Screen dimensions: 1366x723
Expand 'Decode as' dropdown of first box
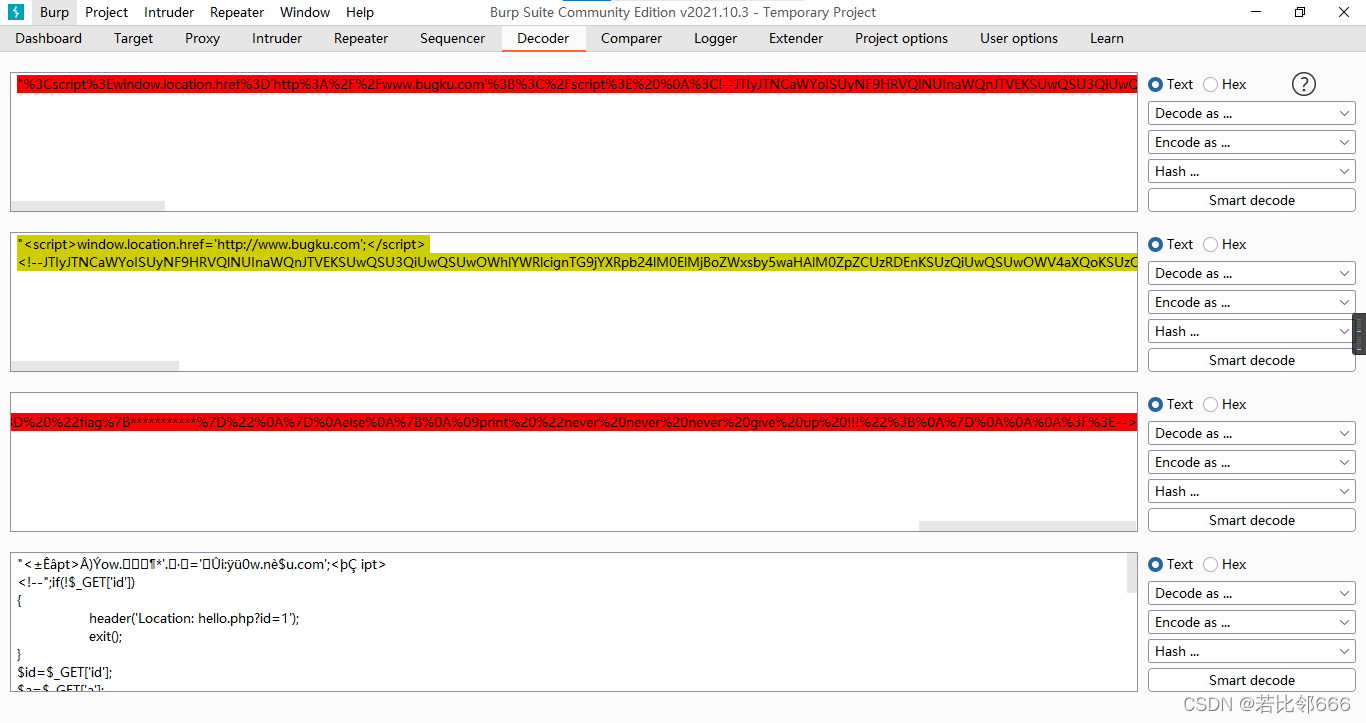1252,113
